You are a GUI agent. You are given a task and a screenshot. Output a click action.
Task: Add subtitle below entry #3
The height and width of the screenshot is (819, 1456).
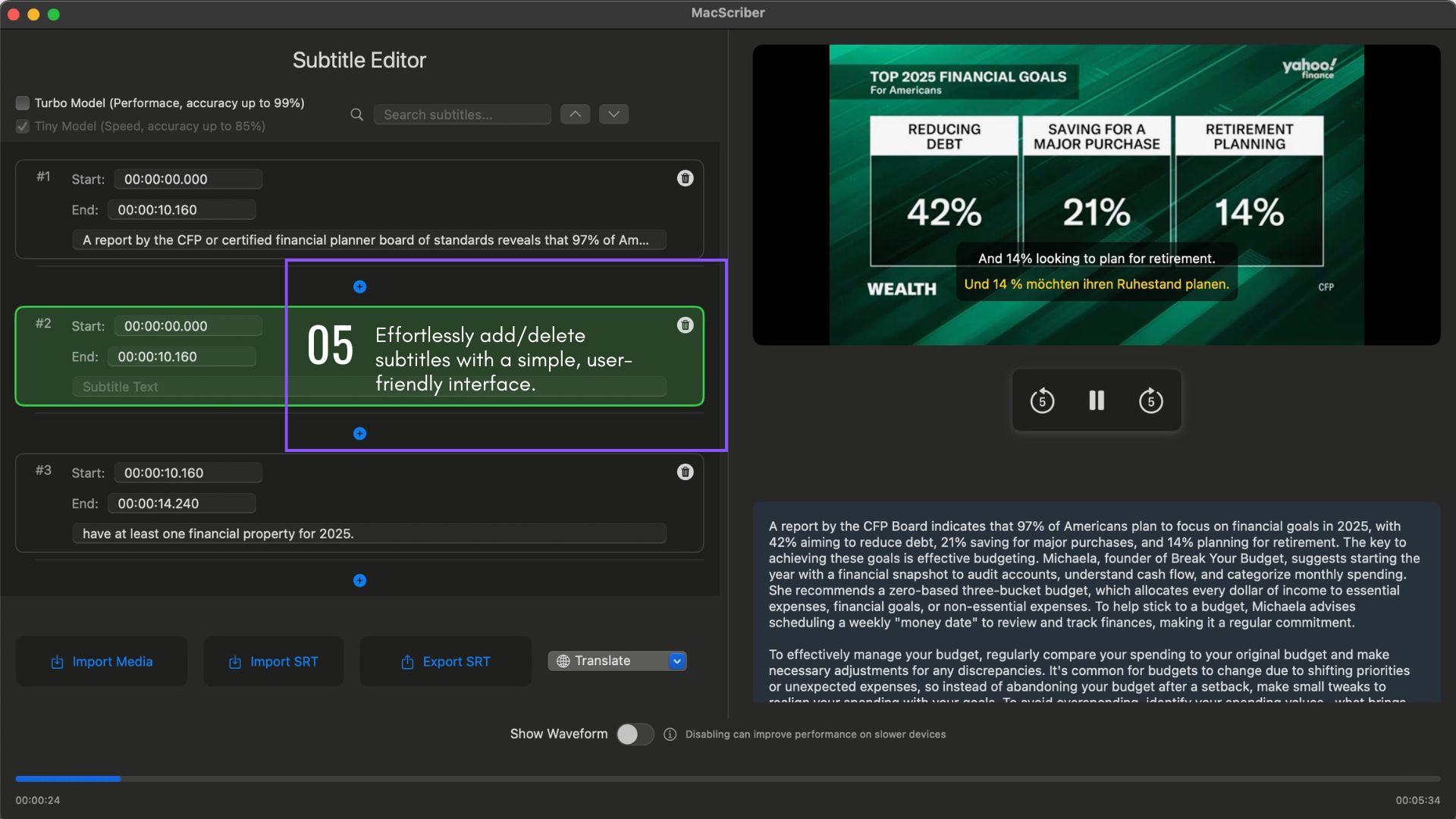click(x=359, y=580)
